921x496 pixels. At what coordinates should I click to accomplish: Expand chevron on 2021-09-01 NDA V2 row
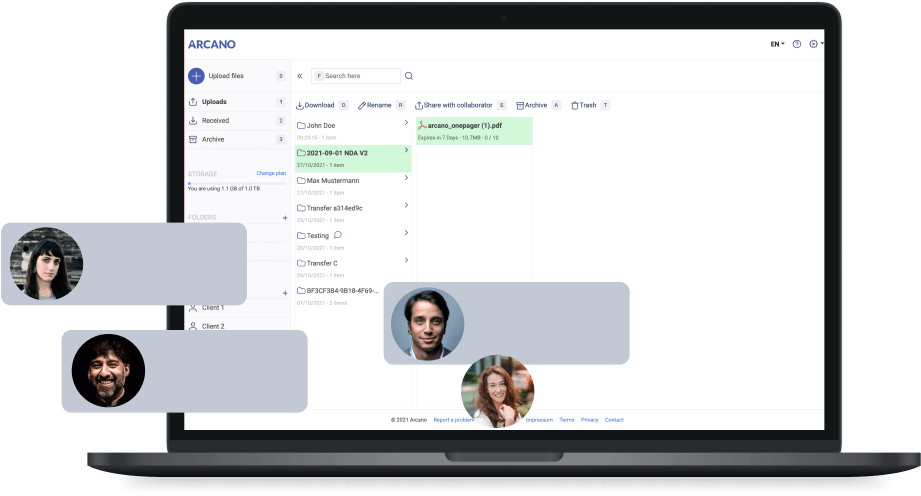(x=406, y=150)
